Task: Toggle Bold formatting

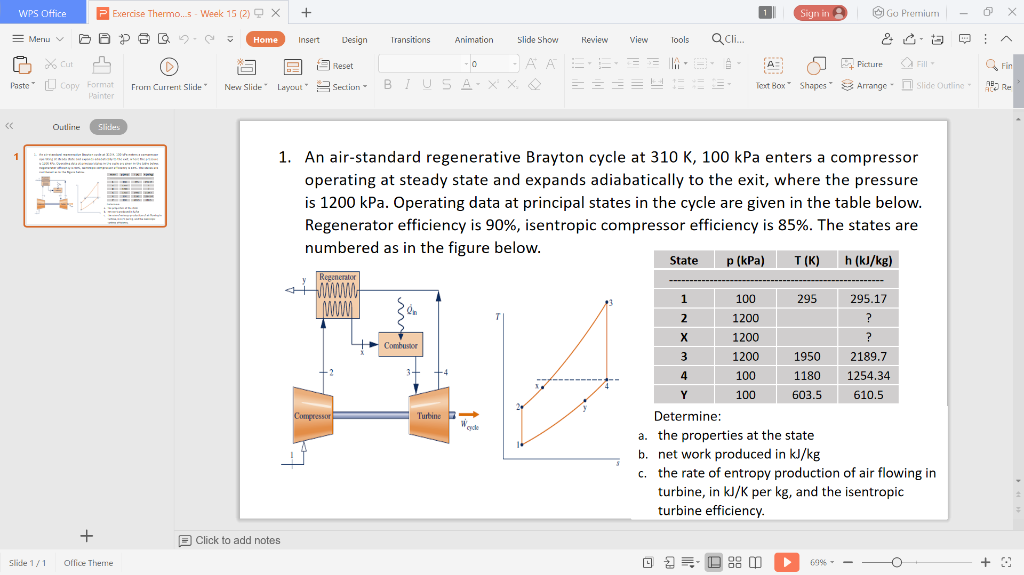Action: pyautogui.click(x=388, y=84)
